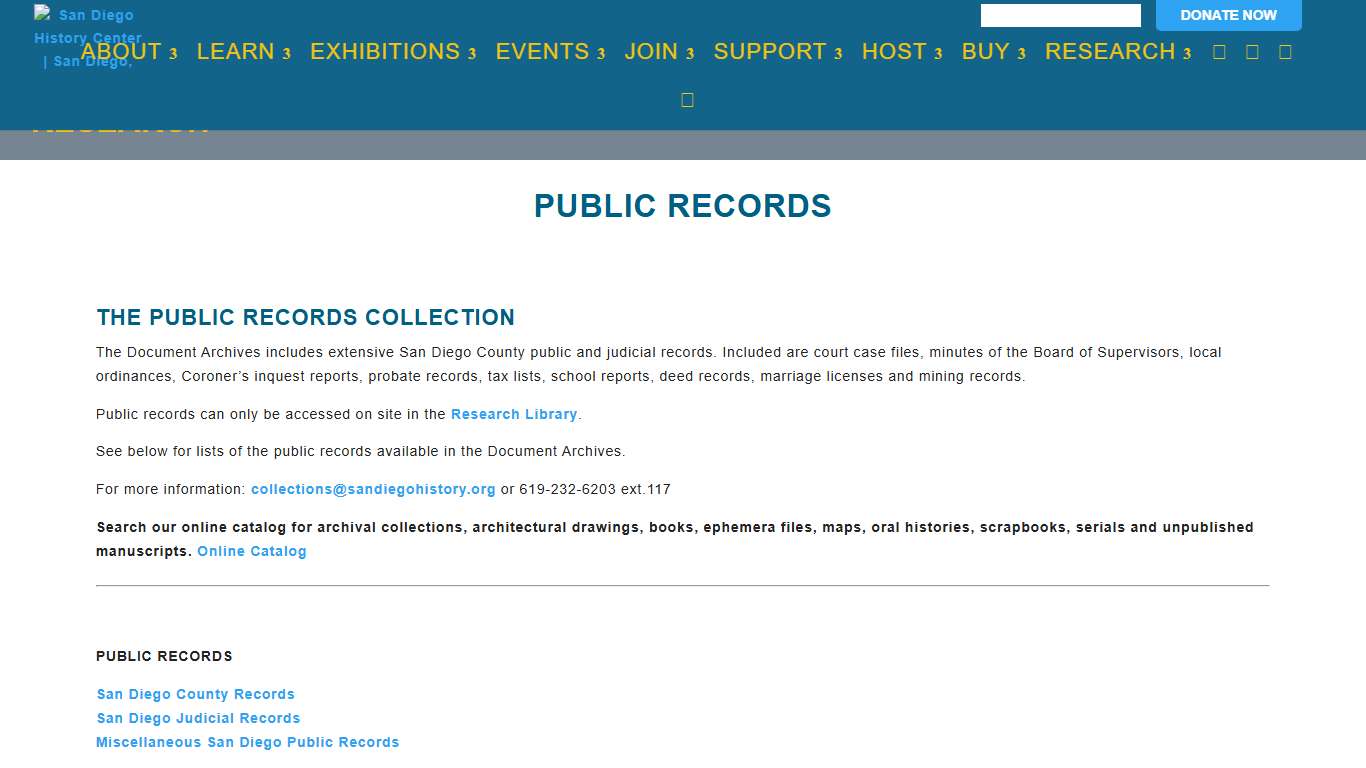This screenshot has width=1366, height=768.
Task: Click the first icon right of RESEARCH menu
Action: (x=1219, y=51)
